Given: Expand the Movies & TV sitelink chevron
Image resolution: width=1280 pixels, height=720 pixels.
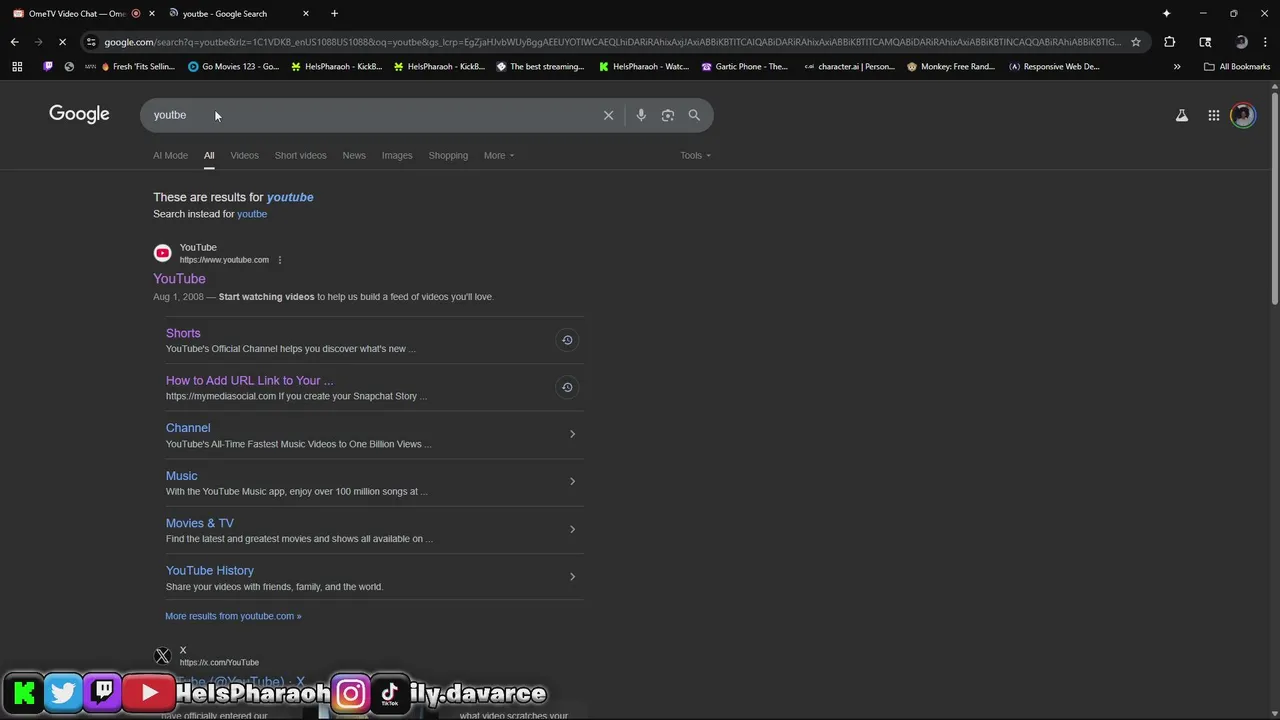Looking at the screenshot, I should [x=572, y=529].
